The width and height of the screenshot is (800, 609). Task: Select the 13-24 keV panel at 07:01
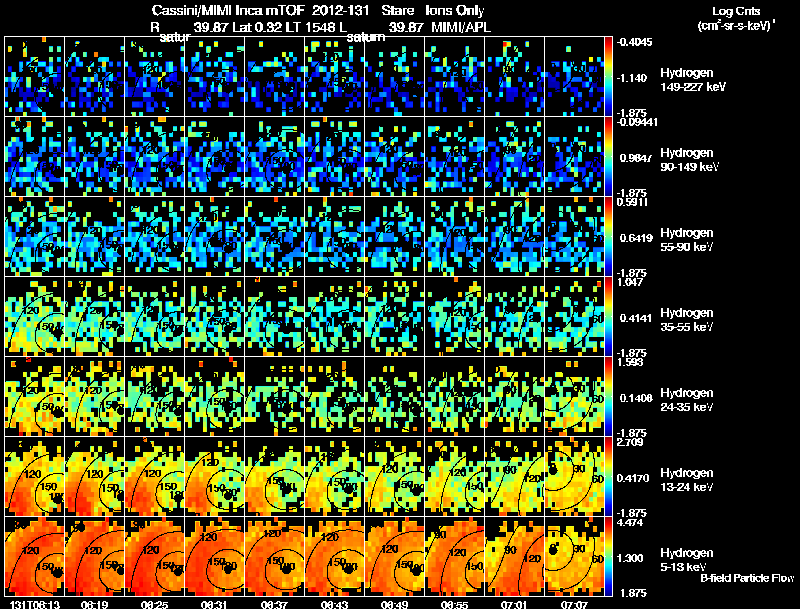[515, 477]
